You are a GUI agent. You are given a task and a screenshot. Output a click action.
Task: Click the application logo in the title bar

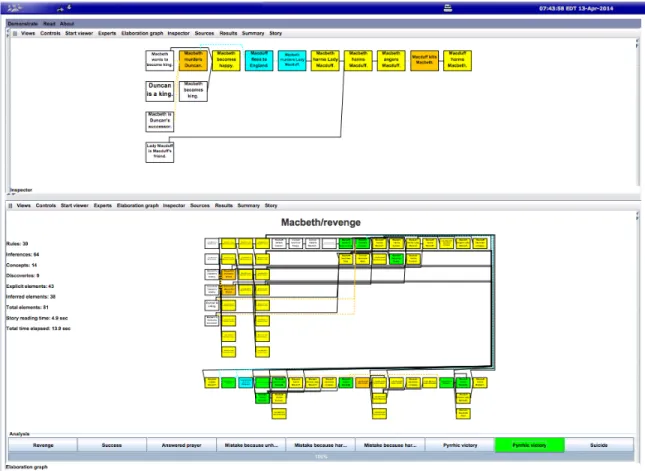coord(15,7)
